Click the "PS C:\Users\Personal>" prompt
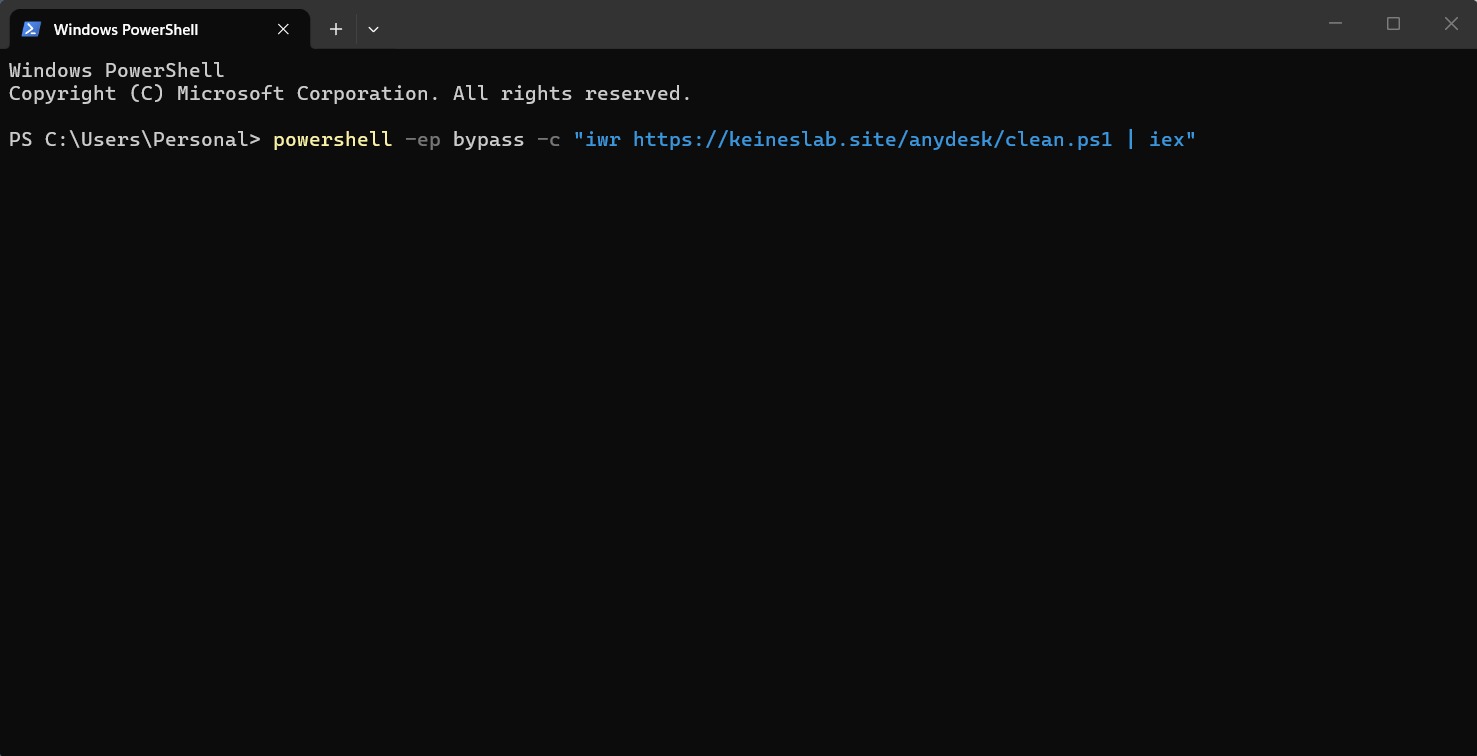The height and width of the screenshot is (756, 1477). 135,139
